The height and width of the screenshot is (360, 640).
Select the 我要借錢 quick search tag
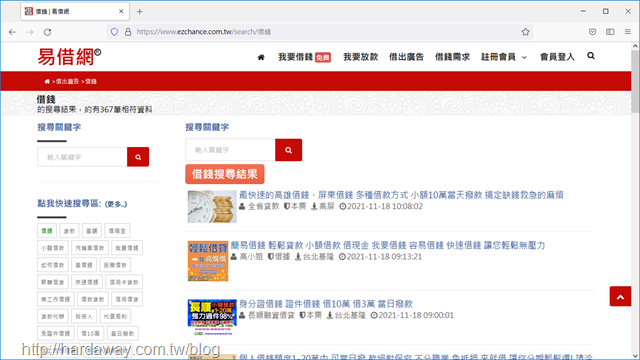coord(127,248)
